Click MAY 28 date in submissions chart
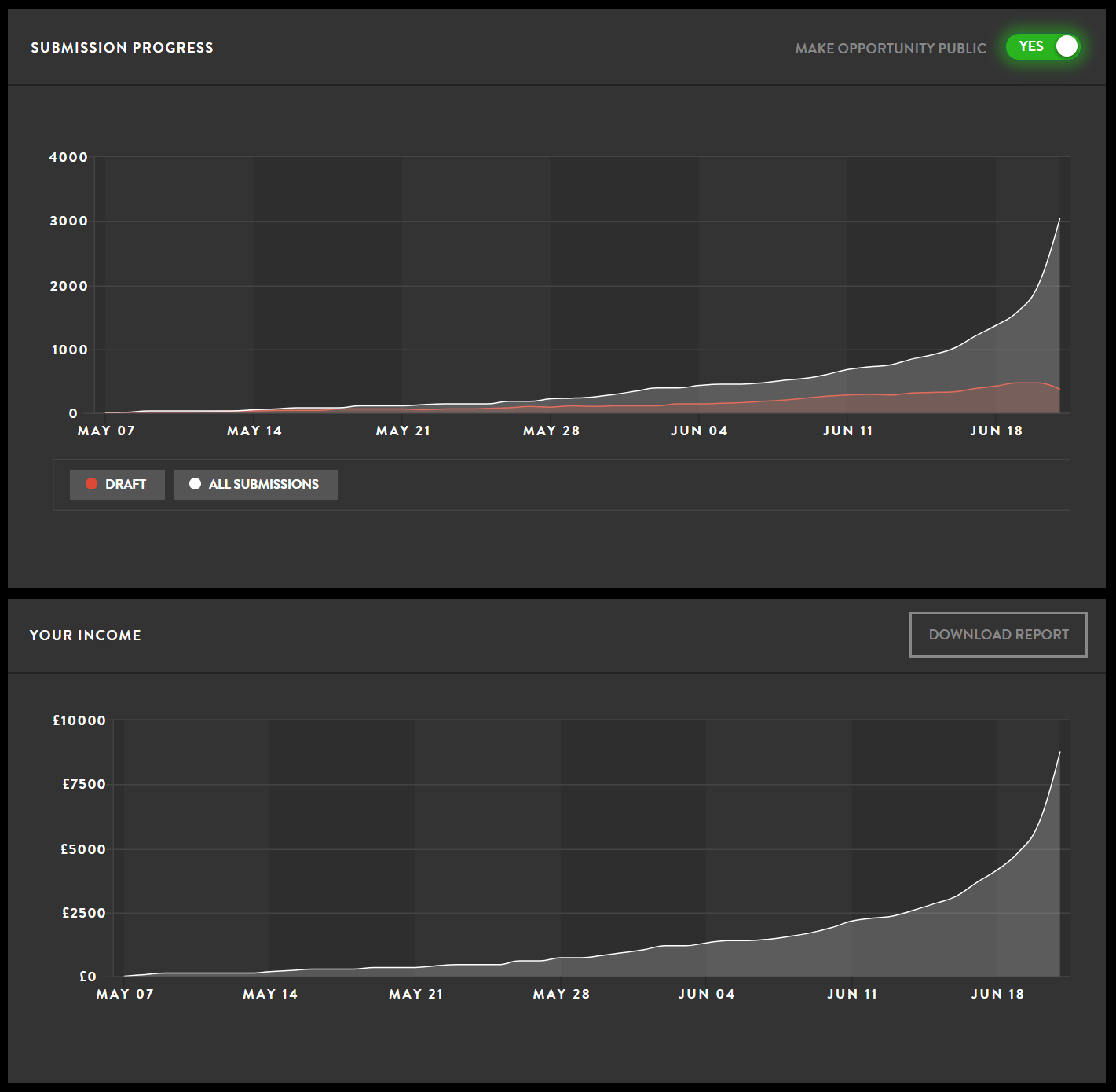Viewport: 1116px width, 1092px height. 551,431
